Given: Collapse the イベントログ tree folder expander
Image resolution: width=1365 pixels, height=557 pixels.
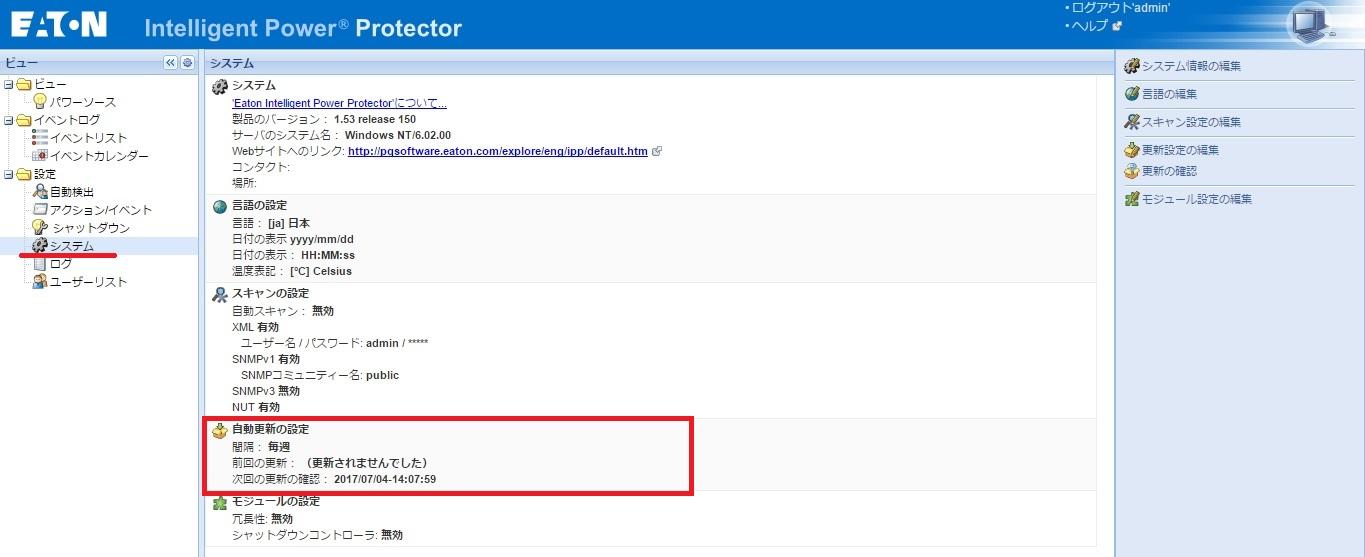Looking at the screenshot, I should pyautogui.click(x=8, y=120).
